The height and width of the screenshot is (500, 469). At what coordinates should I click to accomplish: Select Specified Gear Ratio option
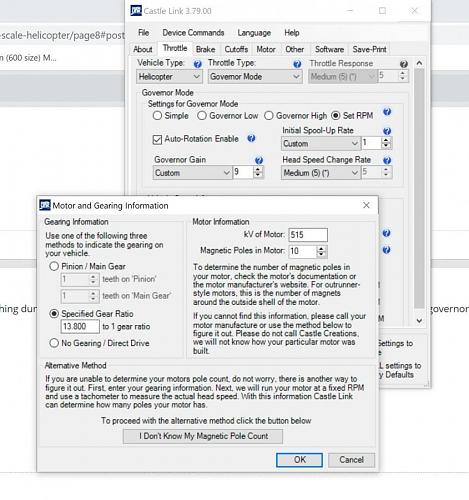click(54, 314)
